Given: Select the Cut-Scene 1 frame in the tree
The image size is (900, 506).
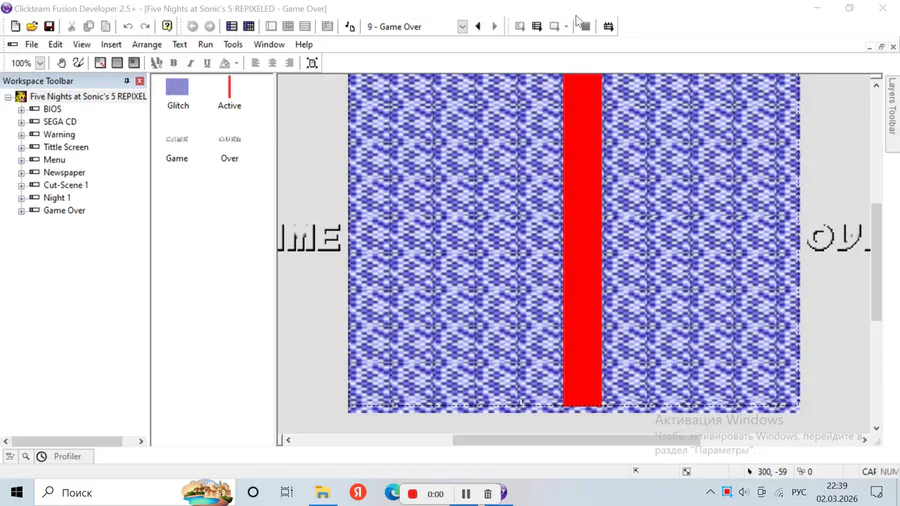Looking at the screenshot, I should [66, 185].
